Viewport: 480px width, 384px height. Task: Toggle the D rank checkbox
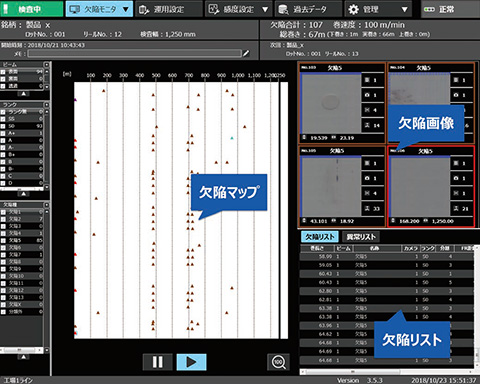3,183
